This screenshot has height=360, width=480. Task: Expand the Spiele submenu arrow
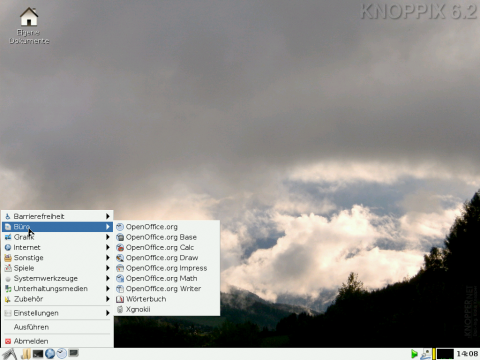(x=108, y=268)
